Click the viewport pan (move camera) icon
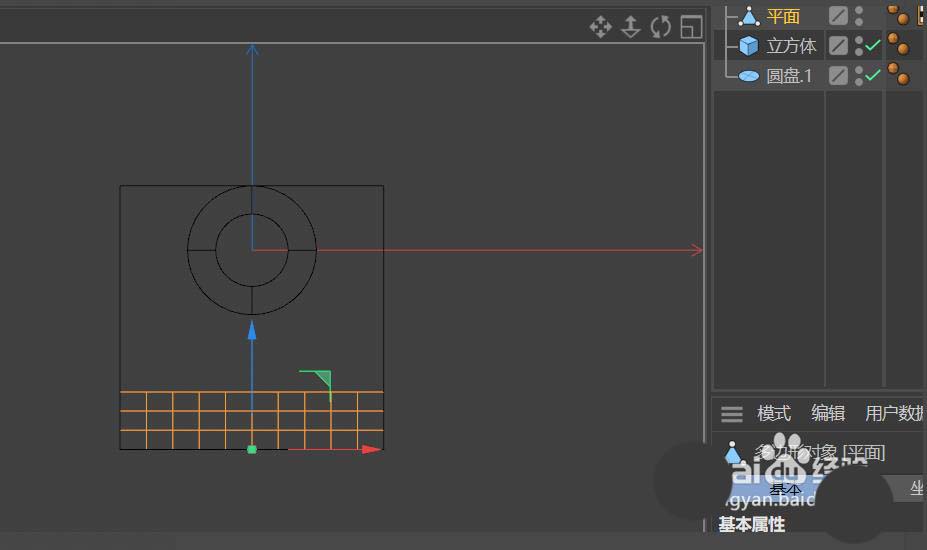 coord(600,27)
